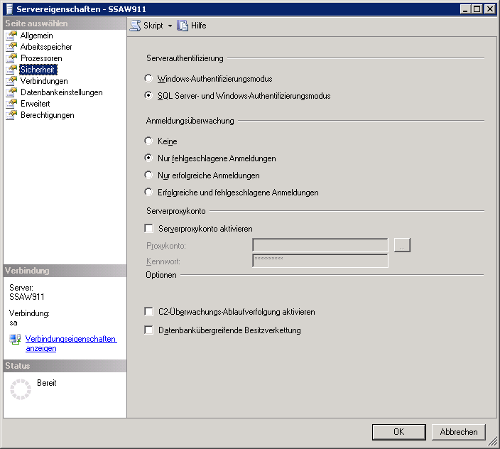Select Nur fehlgeschlagene Anmeldungen option
Image resolution: width=500 pixels, height=449 pixels.
[x=148, y=158]
